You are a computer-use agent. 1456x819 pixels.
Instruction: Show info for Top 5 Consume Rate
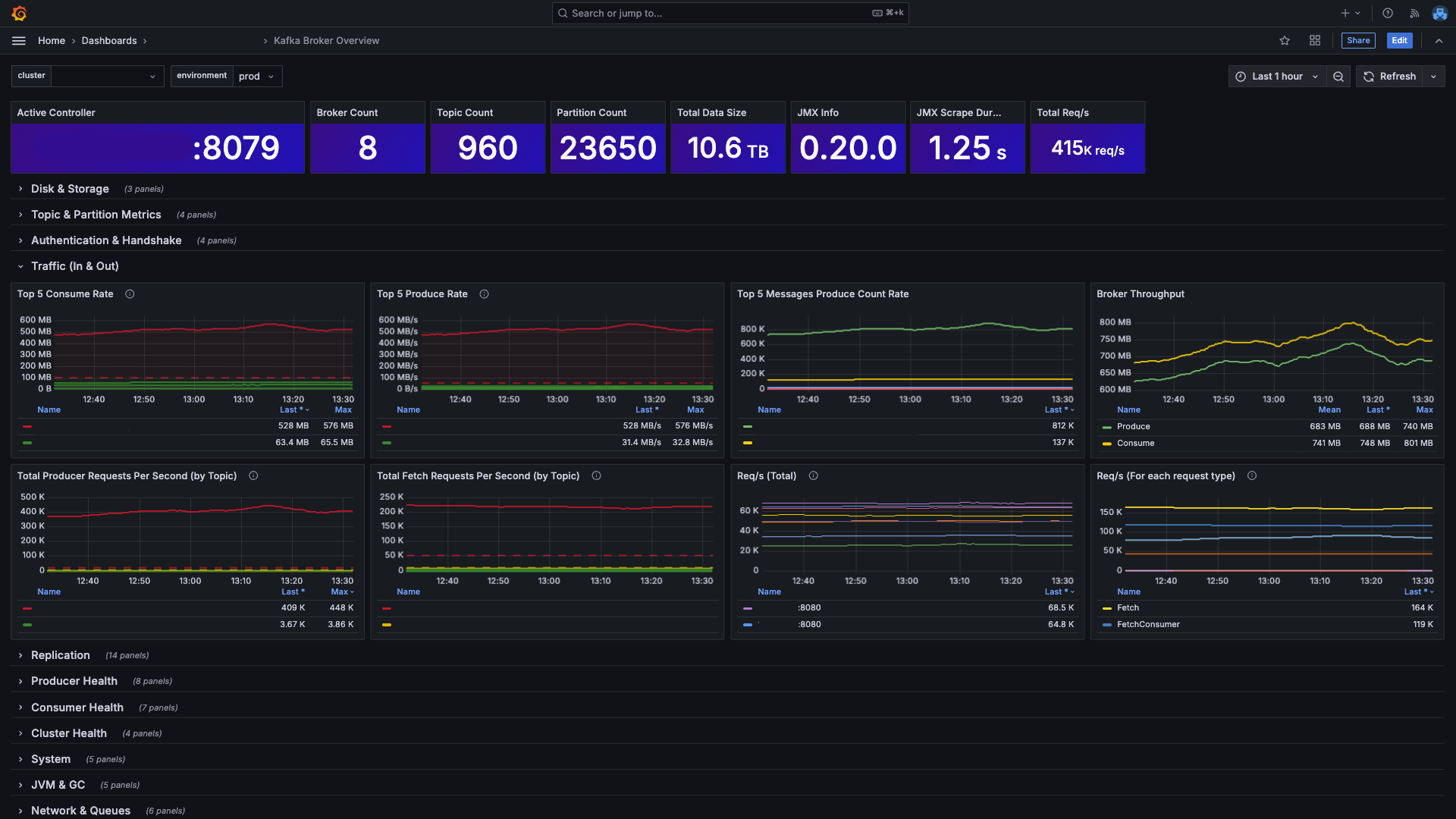(130, 294)
